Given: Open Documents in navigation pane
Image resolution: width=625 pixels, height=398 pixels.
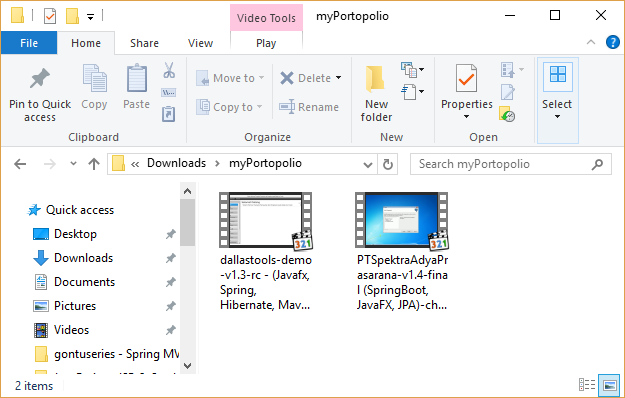Looking at the screenshot, I should tap(74, 282).
